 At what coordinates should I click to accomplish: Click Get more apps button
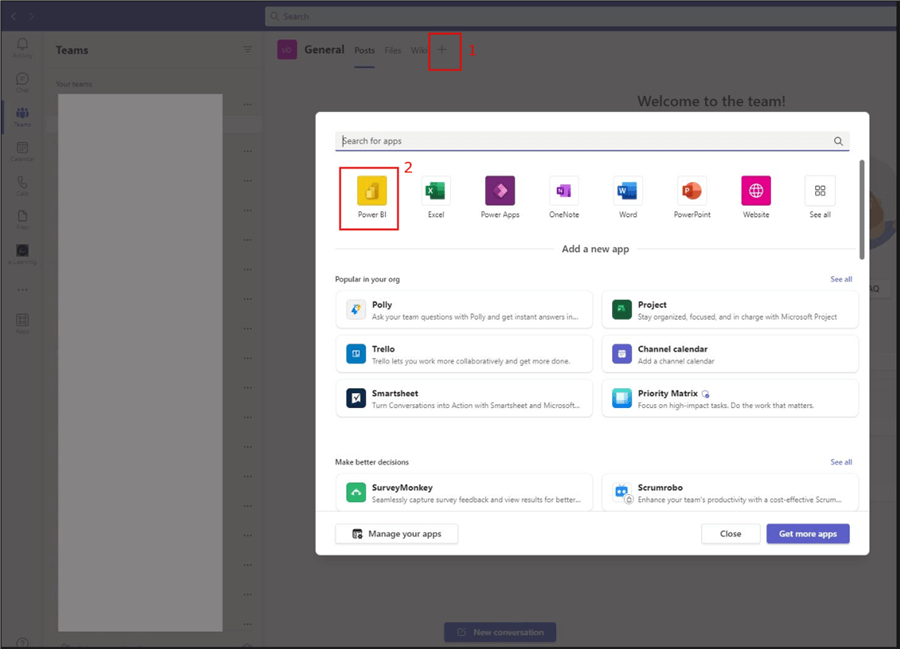(x=808, y=534)
